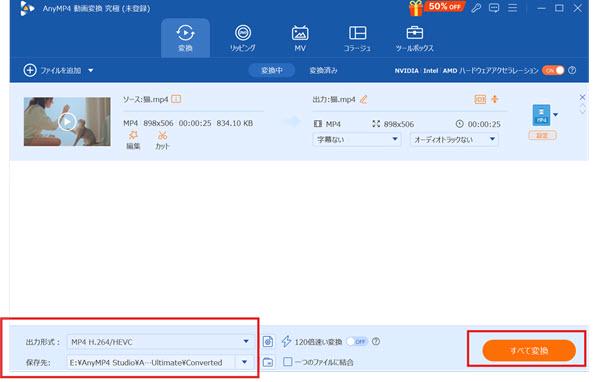The height and width of the screenshot is (382, 599).
Task: Open the hamburger menu icon
Action: click(x=512, y=8)
